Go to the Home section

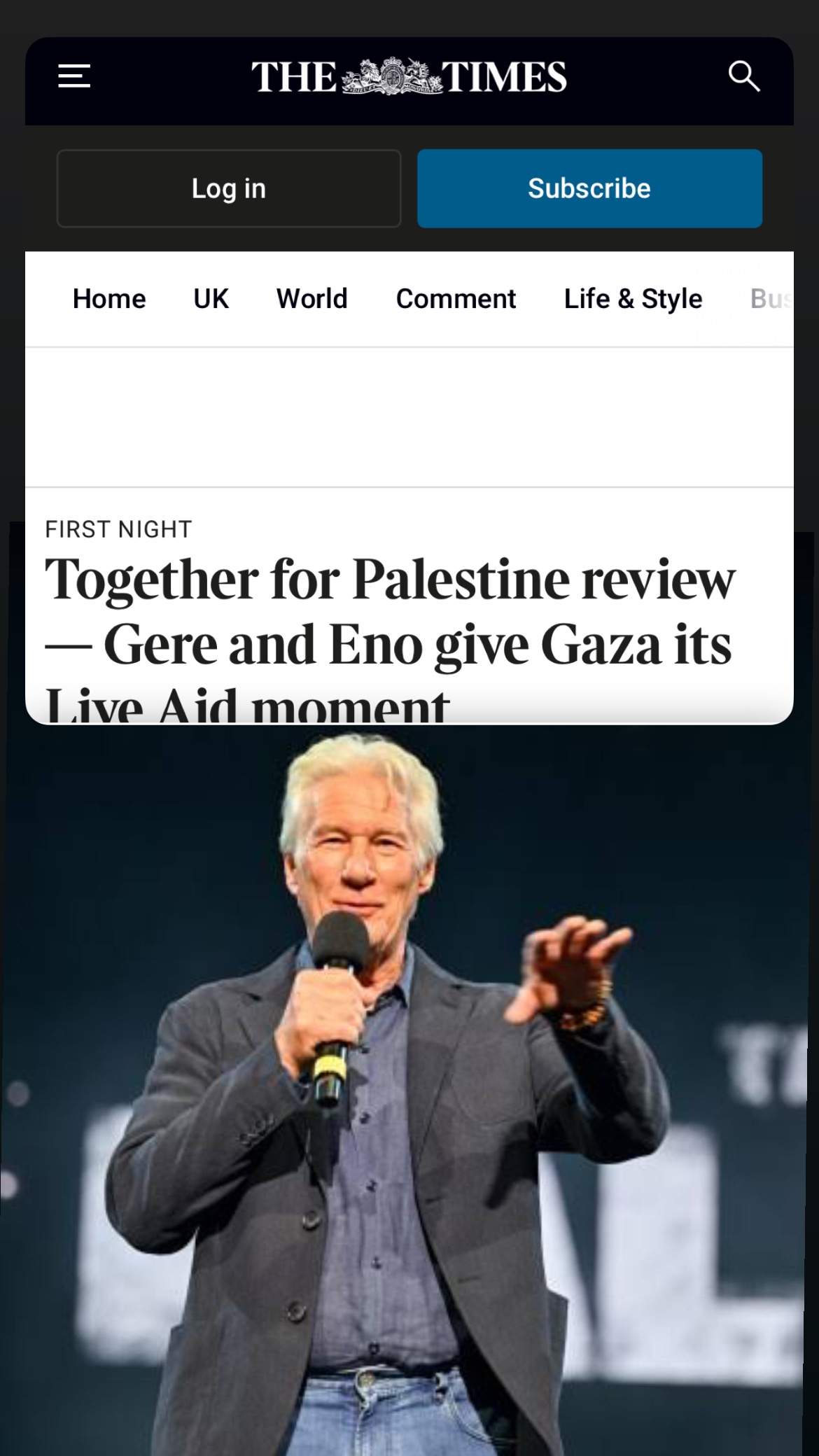[109, 299]
